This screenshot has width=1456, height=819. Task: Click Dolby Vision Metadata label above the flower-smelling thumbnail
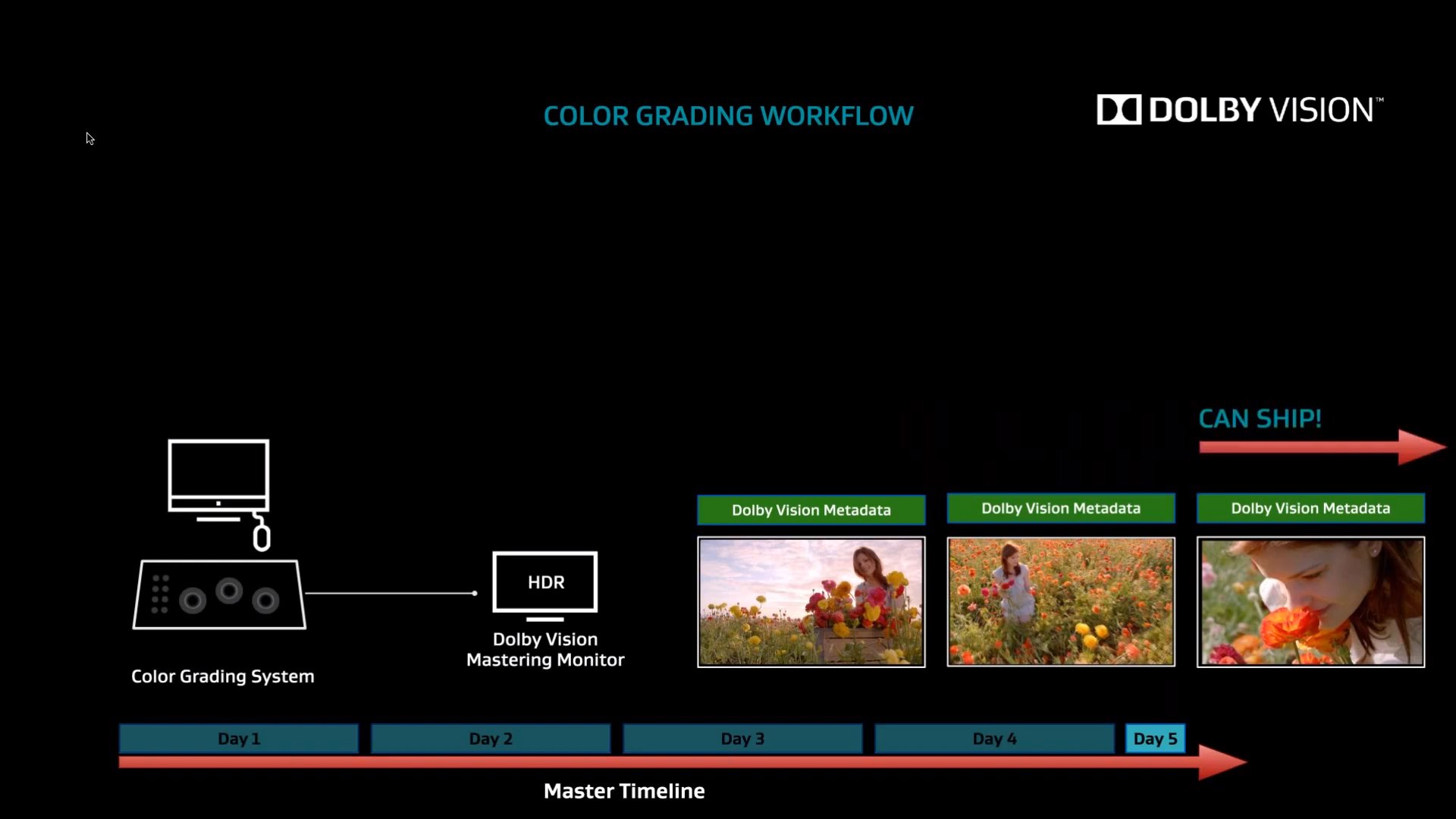[1310, 509]
